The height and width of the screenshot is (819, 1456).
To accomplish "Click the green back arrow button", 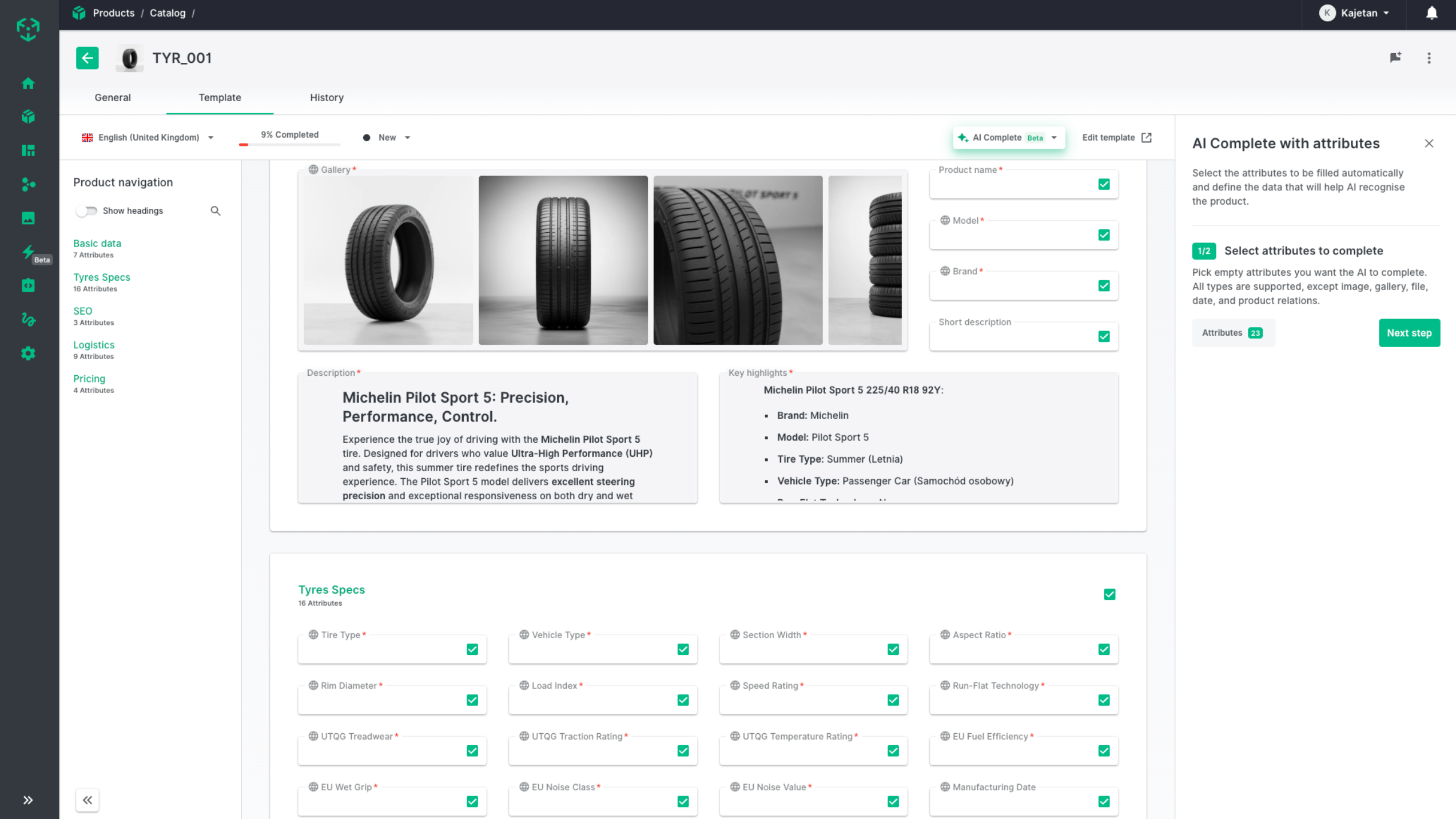I will (87, 58).
